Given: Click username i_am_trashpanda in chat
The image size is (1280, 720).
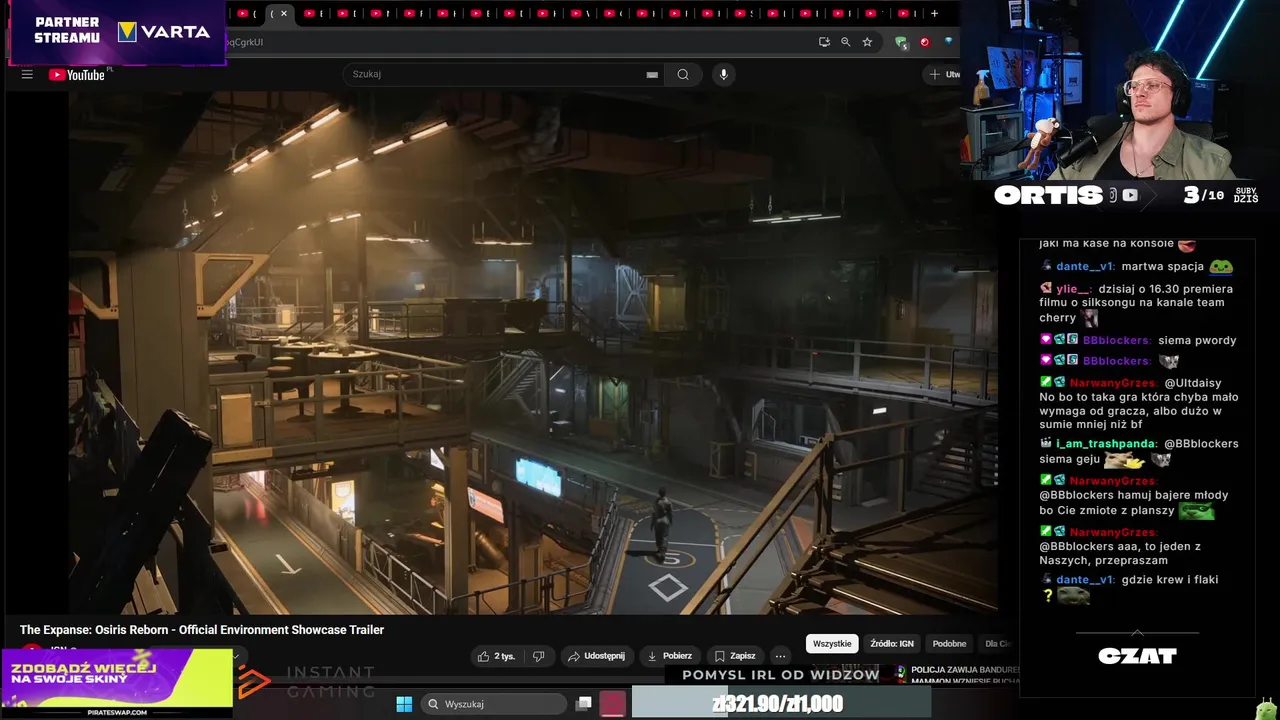Looking at the screenshot, I should click(x=1105, y=444).
